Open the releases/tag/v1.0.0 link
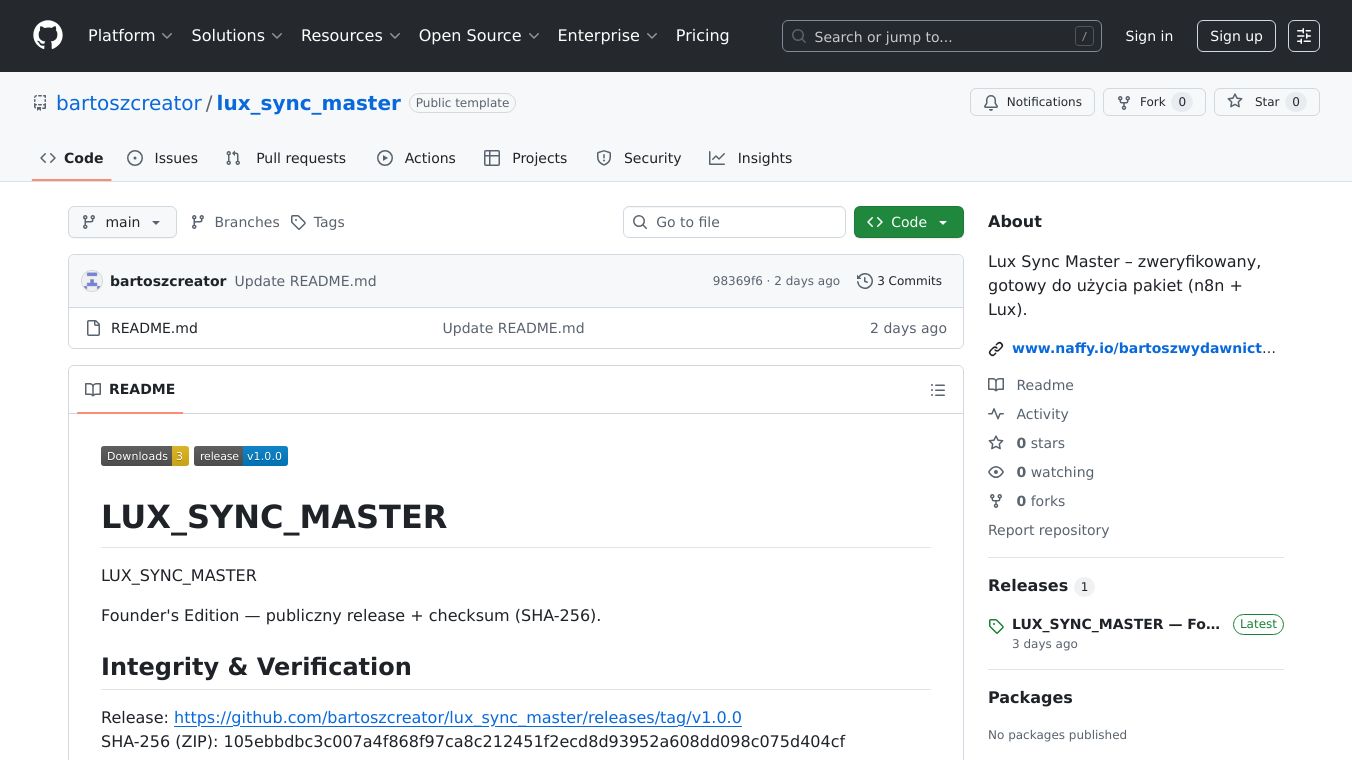This screenshot has height=760, width=1352. tap(457, 717)
